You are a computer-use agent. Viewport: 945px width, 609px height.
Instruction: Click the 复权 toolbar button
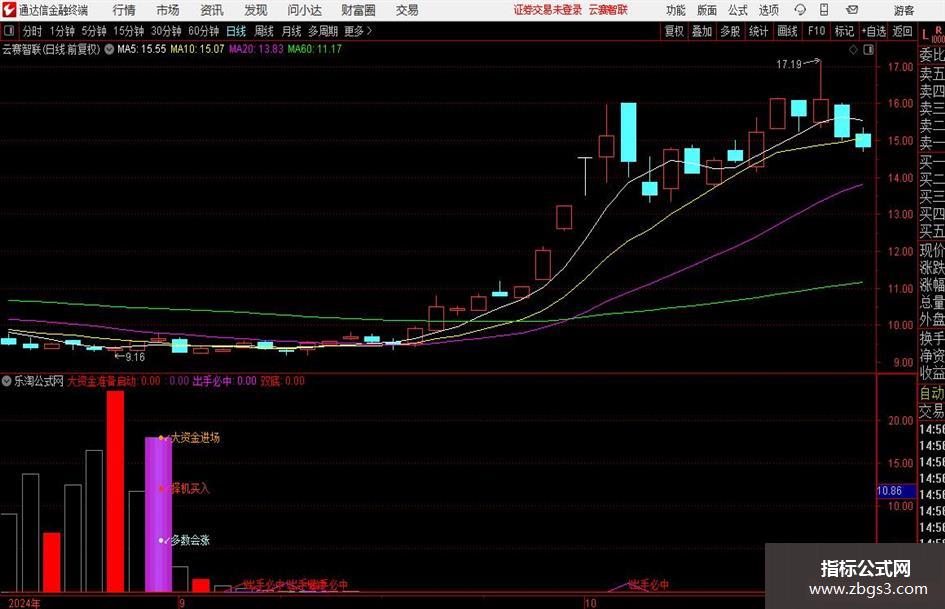click(674, 31)
